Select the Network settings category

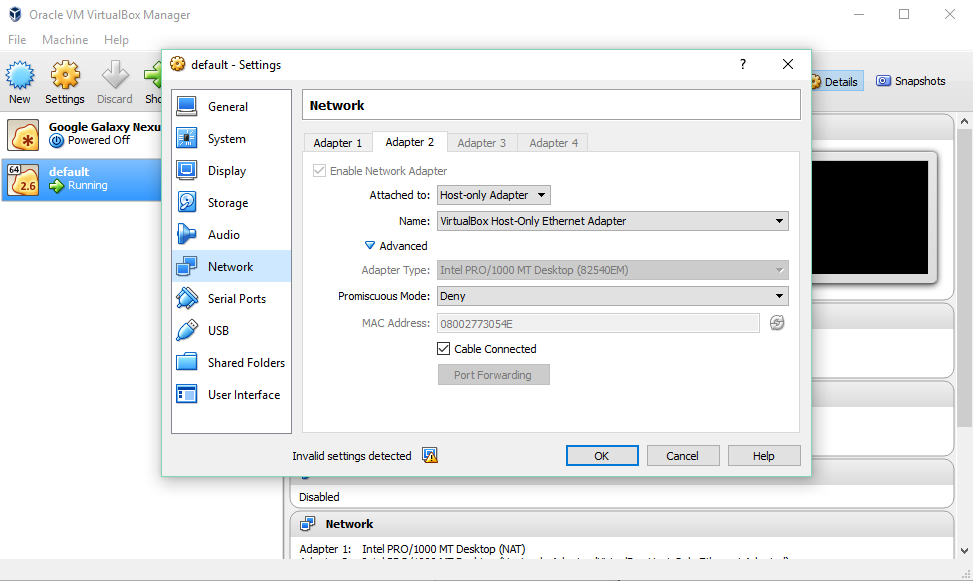point(231,267)
